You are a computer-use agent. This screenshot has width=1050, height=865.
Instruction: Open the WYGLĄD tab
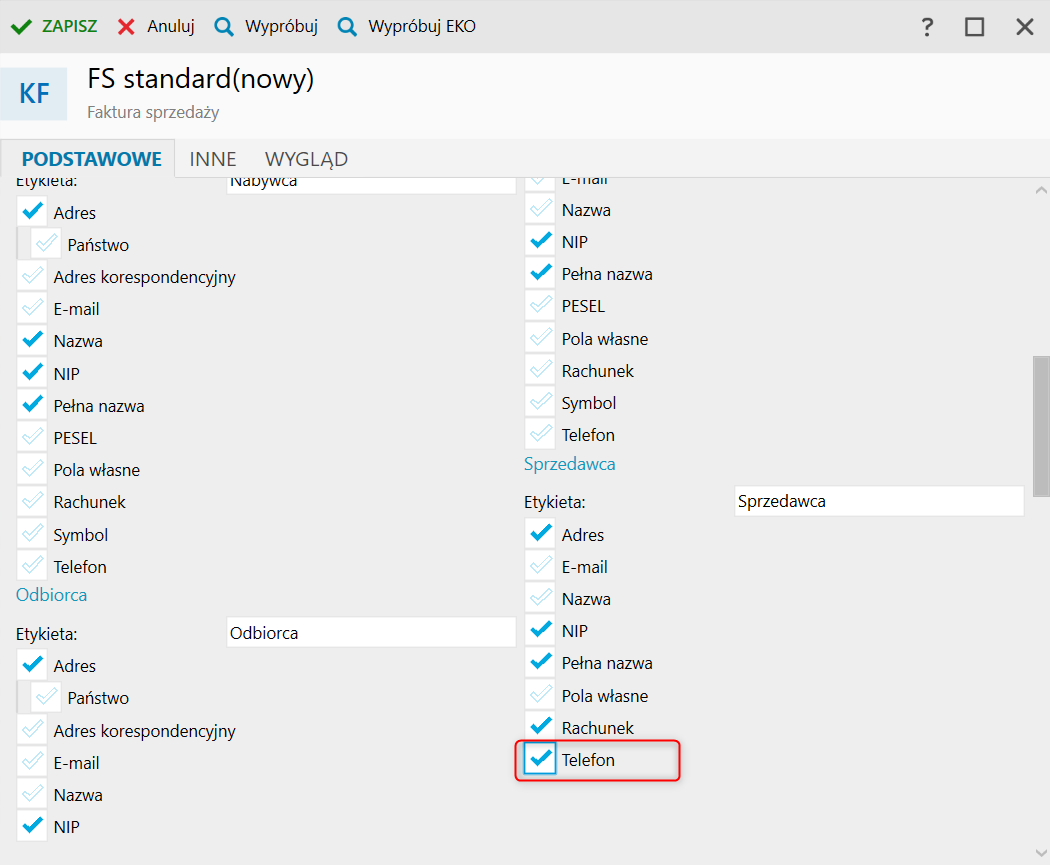(x=306, y=159)
